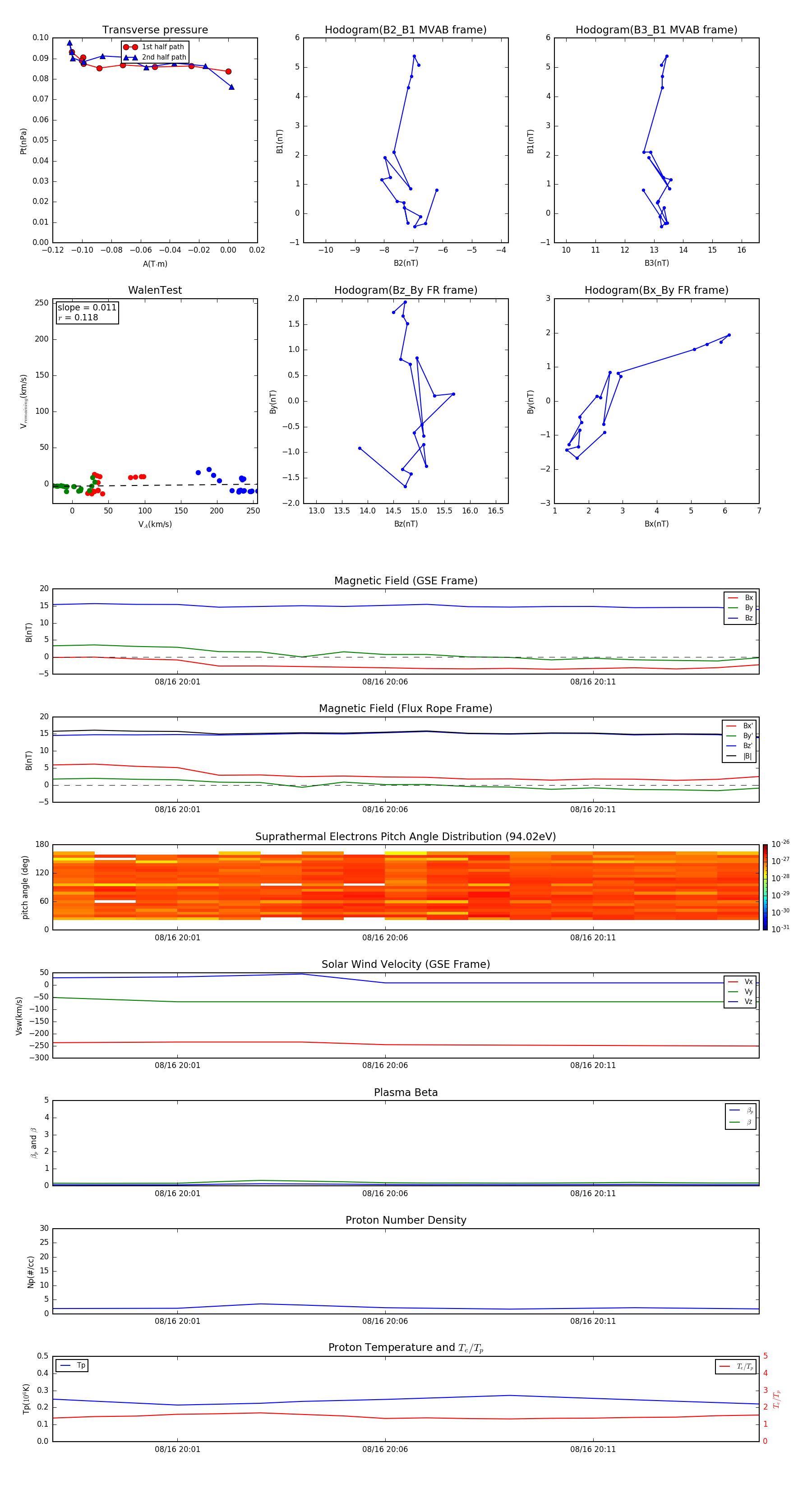Click the 'Hodogram(Bx_By FR frame)' title

pyautogui.click(x=656, y=290)
